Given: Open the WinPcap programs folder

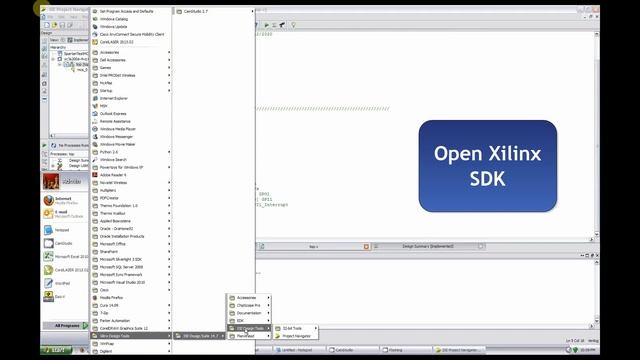Looking at the screenshot, I should [x=131, y=344].
